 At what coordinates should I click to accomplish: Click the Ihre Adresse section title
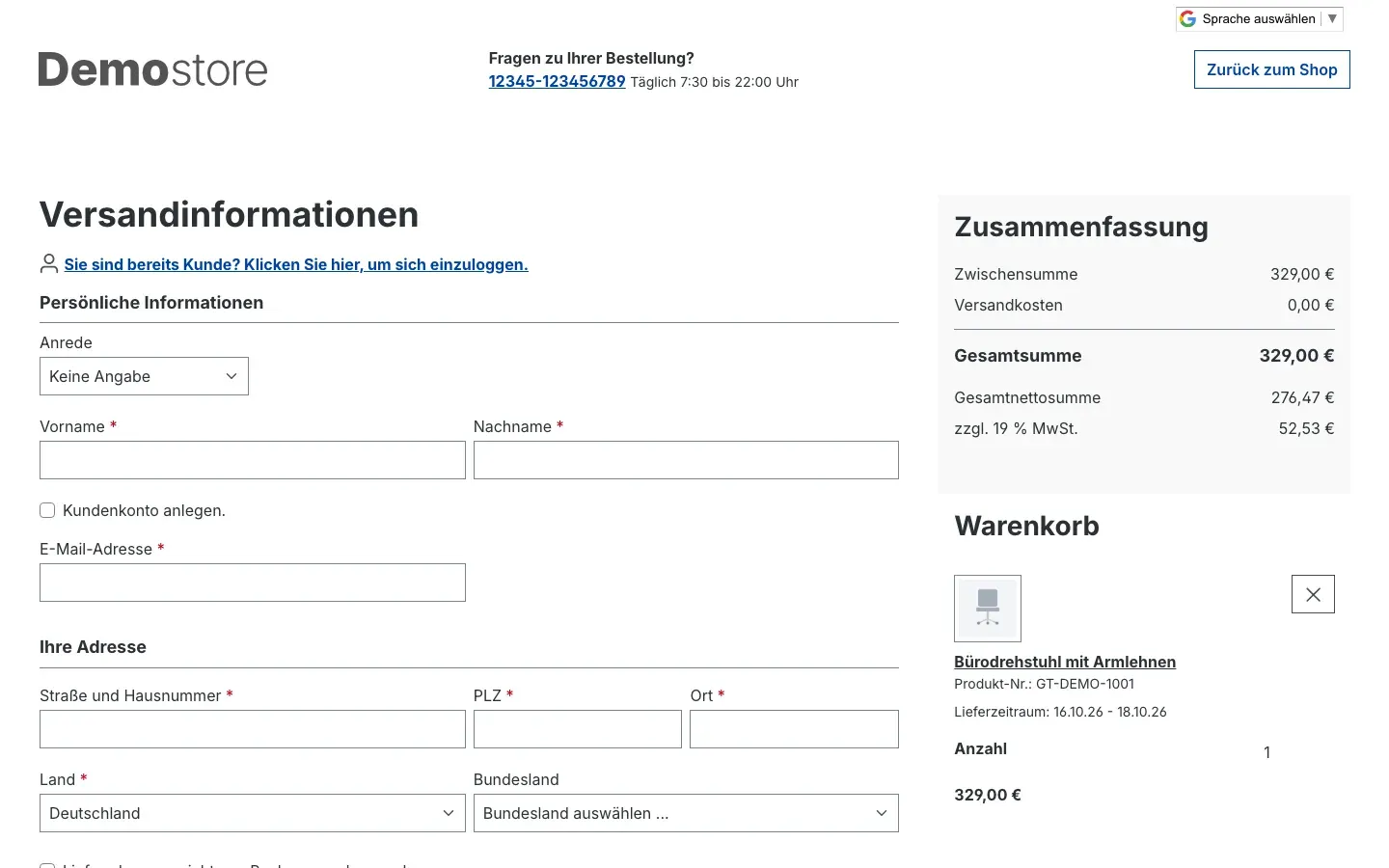click(x=93, y=647)
